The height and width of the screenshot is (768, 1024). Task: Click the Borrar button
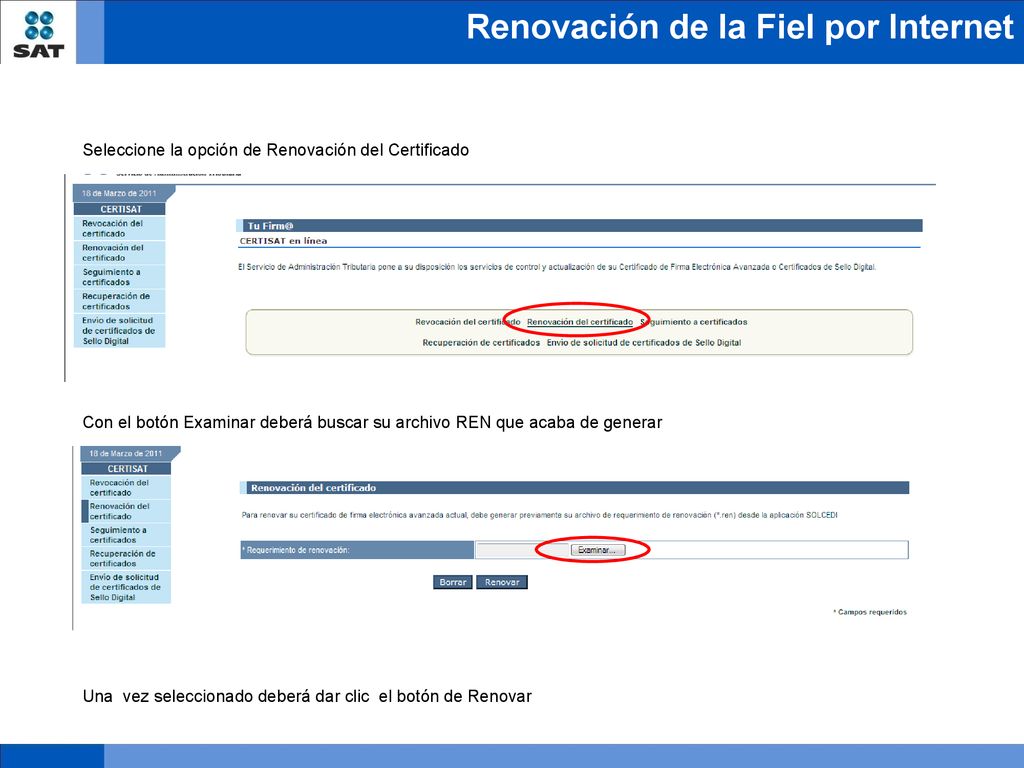click(x=453, y=582)
